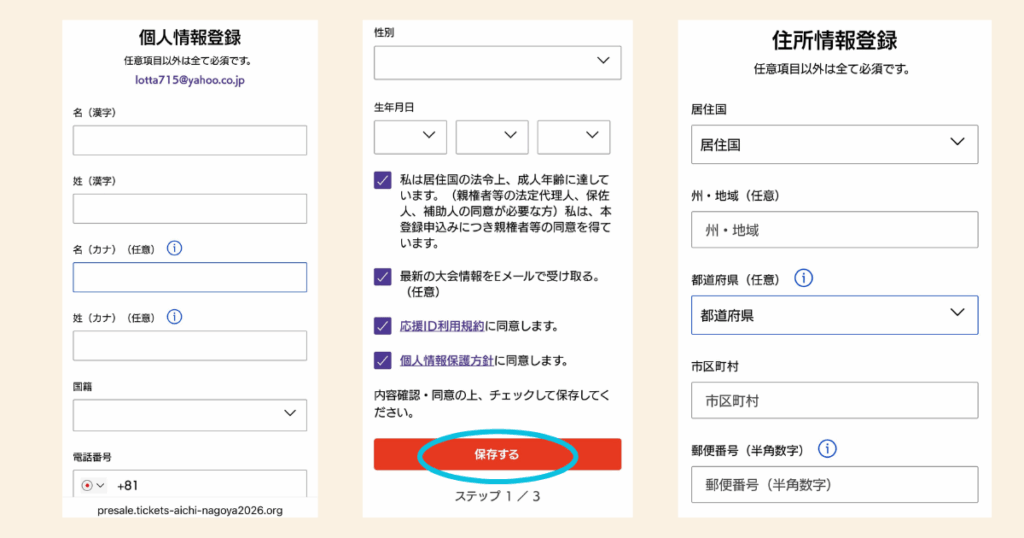Screen dimensions: 1024x538
Task: Open the 居住国 country dropdown
Action: [x=834, y=144]
